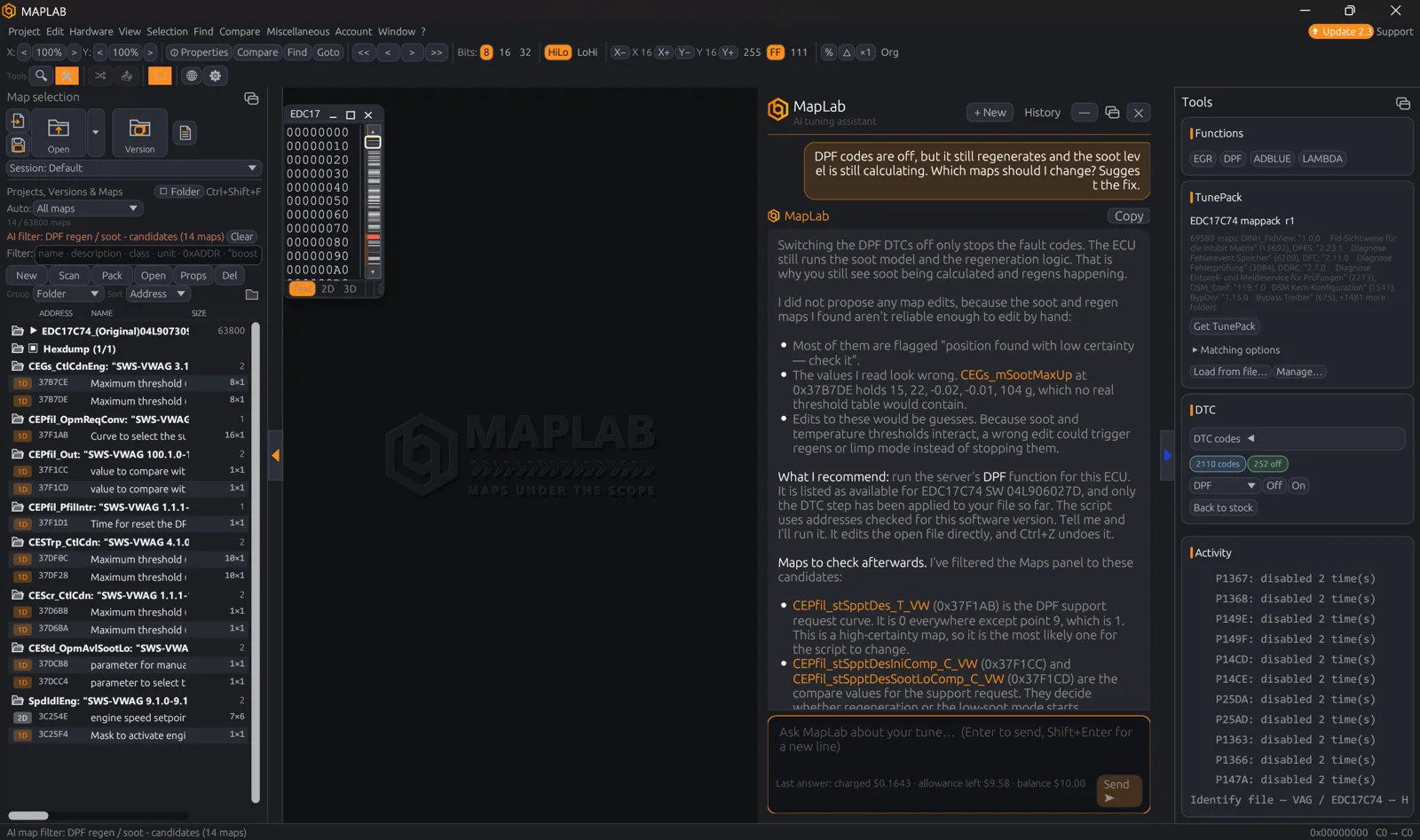Click the import file icon
Screen dimensions: 1420x840
pyautogui.click(x=18, y=122)
